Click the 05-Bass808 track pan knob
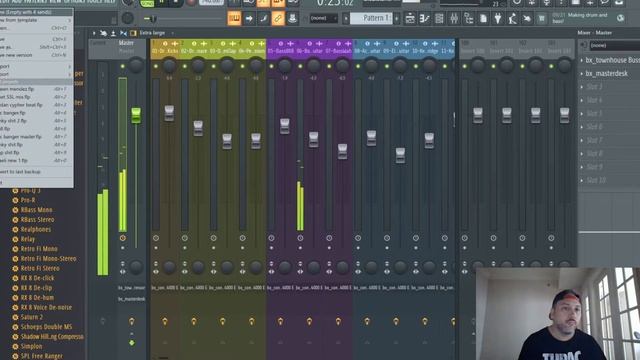Screen dimensions: 640x360 (284, 65)
